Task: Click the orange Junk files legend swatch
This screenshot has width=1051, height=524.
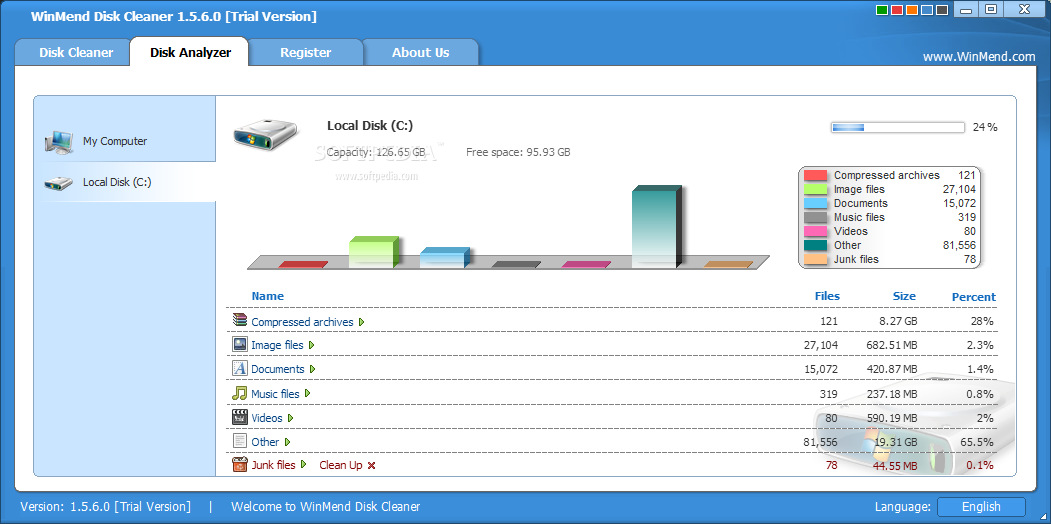Action: pyautogui.click(x=815, y=259)
